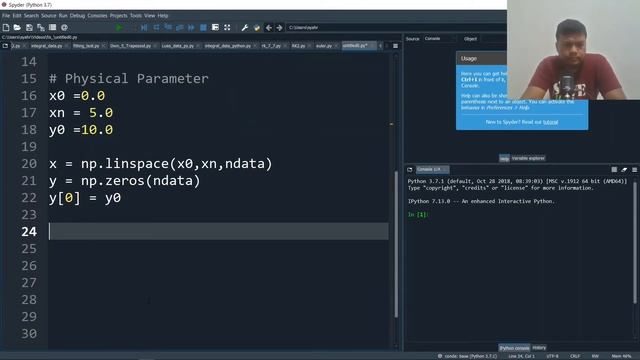Click the Line 24, Col 1 status
This screenshot has width=640, height=360.
[x=521, y=356]
